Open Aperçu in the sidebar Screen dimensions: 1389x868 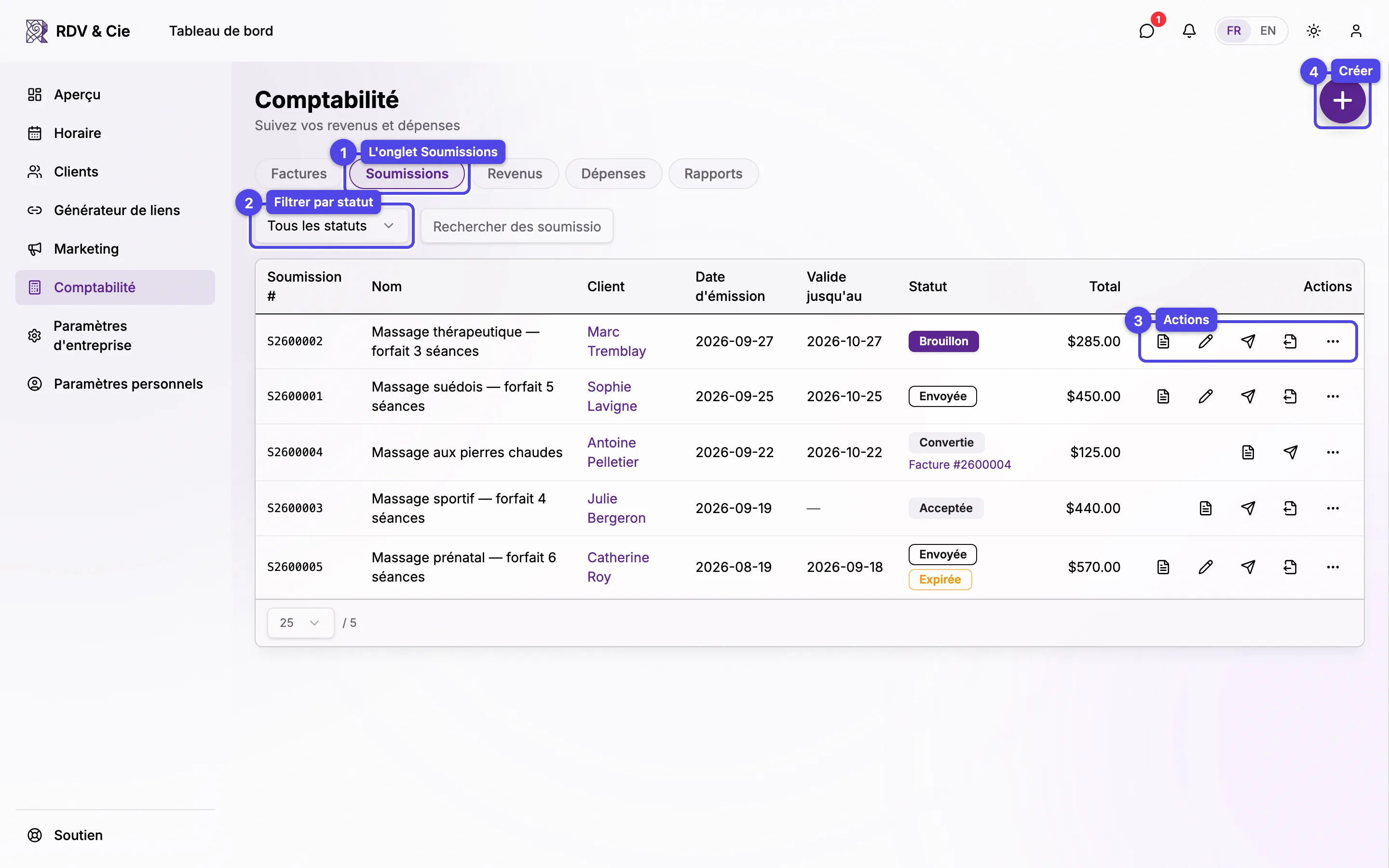tap(115, 95)
